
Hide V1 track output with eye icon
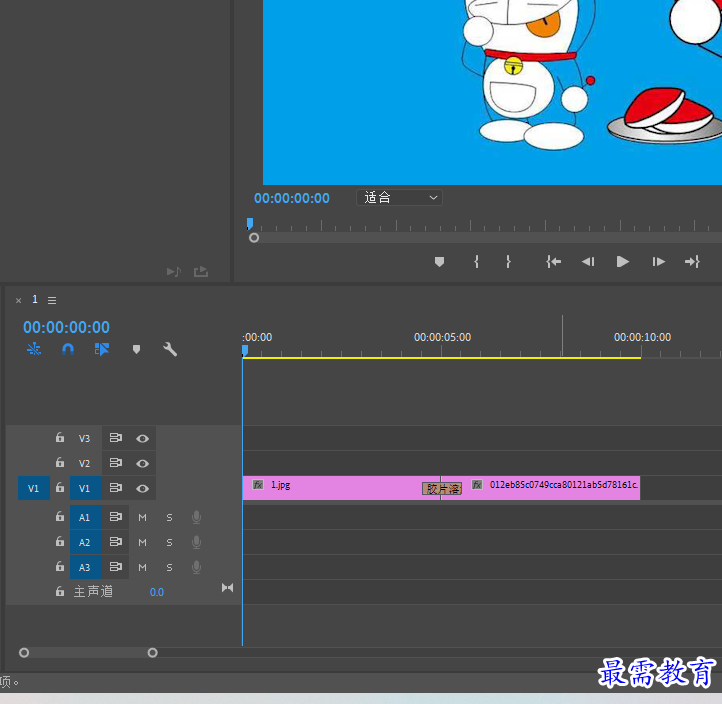143,489
